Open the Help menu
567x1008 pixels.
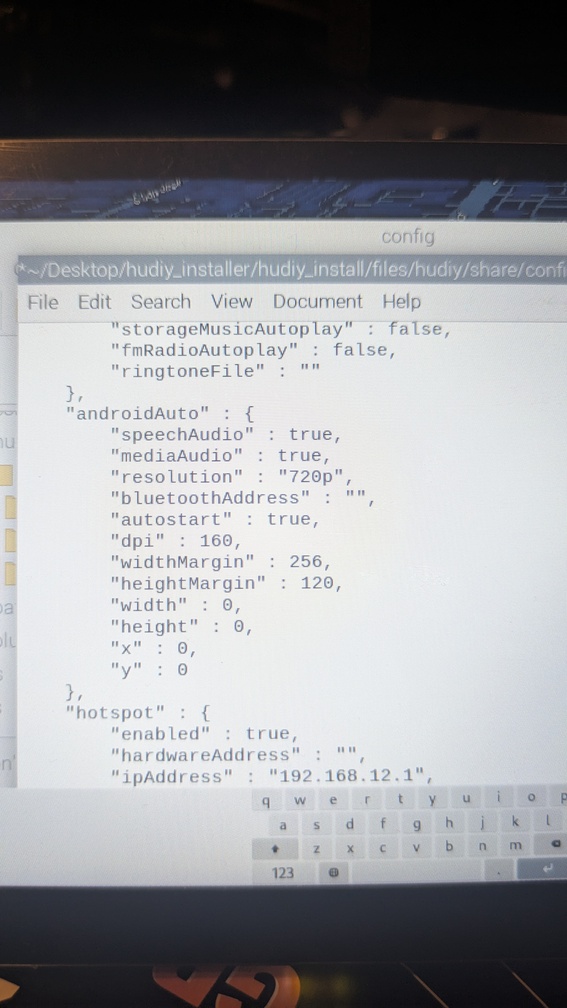(402, 302)
